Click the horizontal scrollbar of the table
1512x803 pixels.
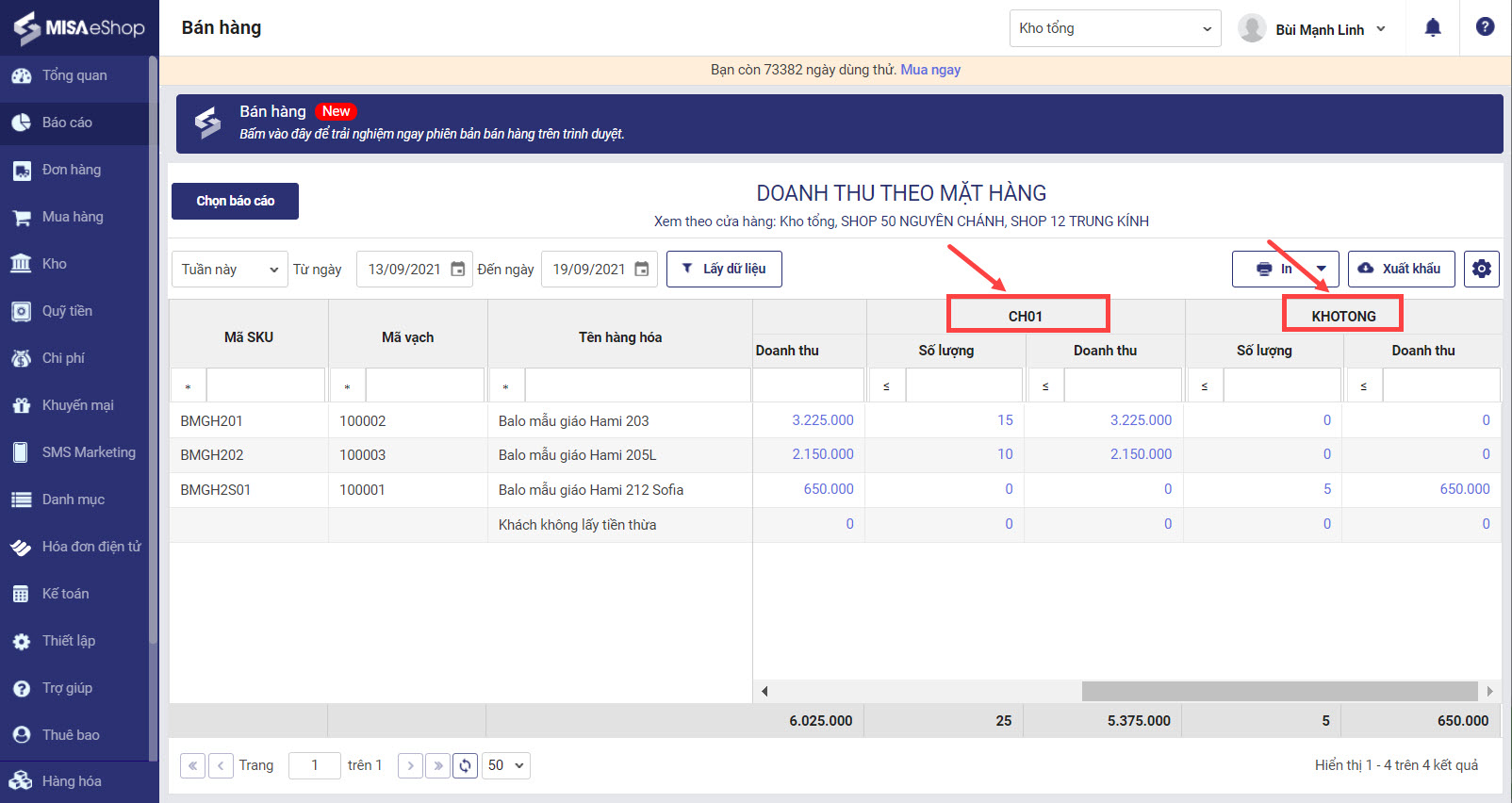[1278, 691]
